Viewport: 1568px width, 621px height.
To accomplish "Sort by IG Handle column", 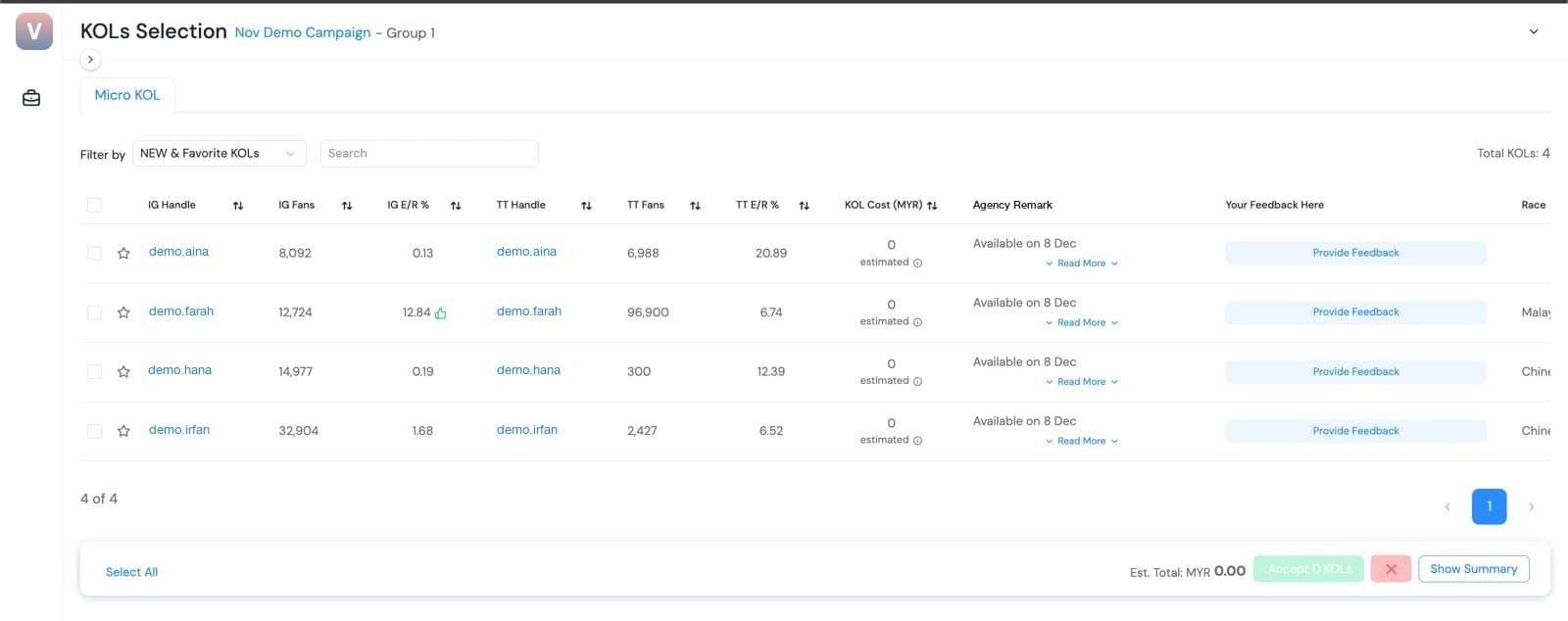I will pyautogui.click(x=238, y=206).
